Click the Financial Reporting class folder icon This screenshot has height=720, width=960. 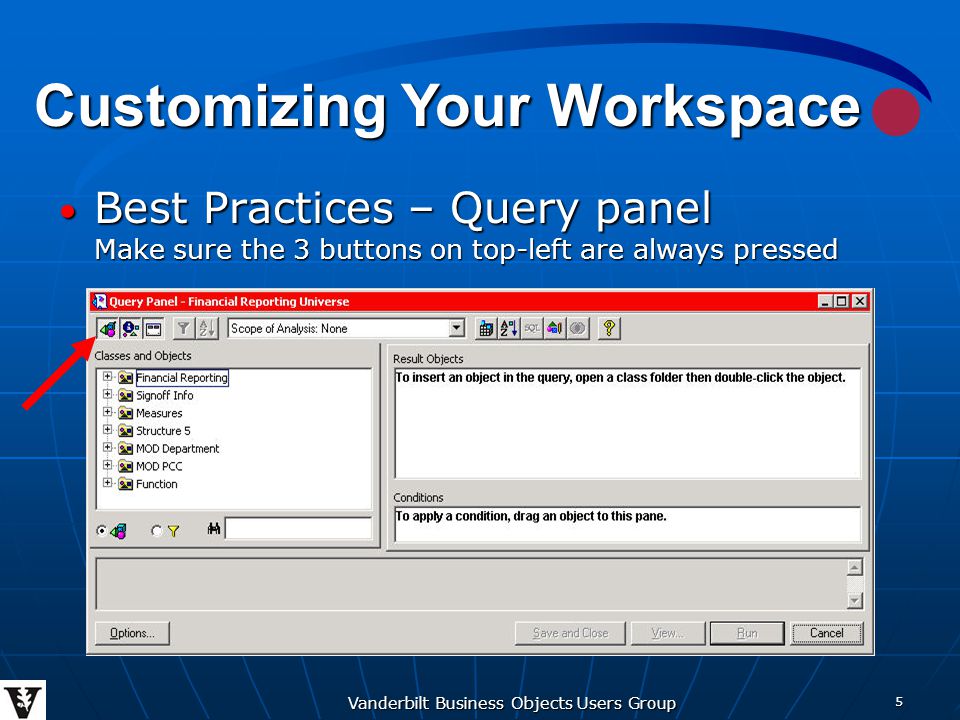[x=126, y=378]
